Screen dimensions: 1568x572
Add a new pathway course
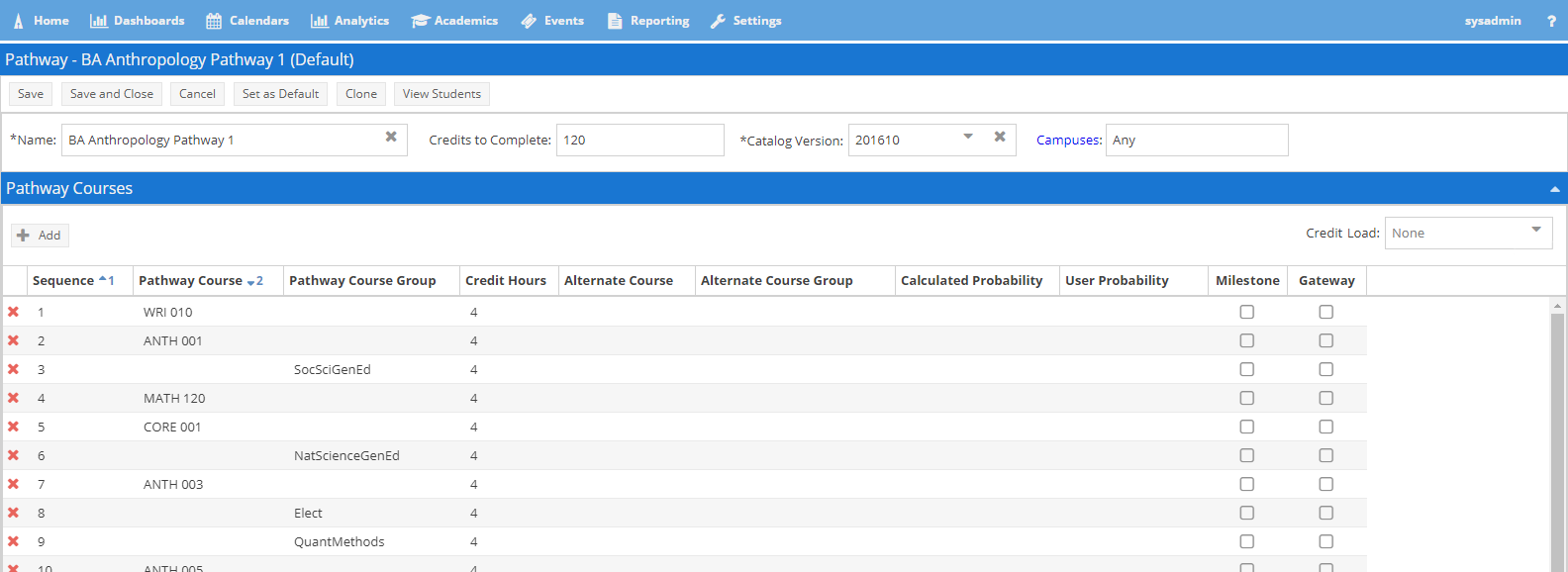40,236
